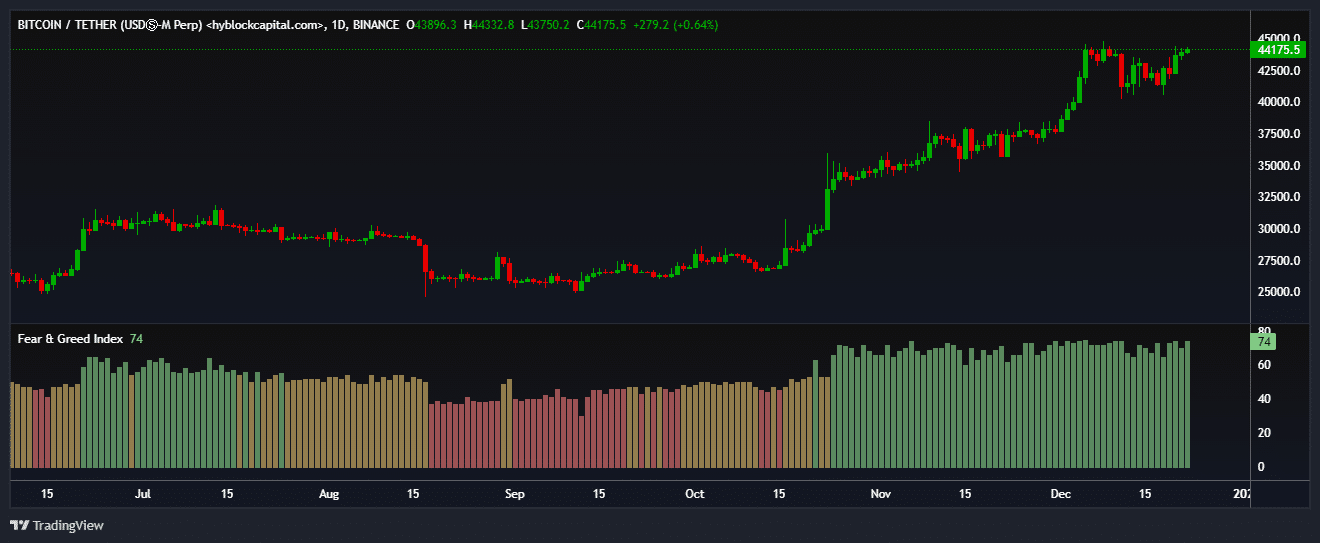Click the green 44175.5 current price tag
Image resolution: width=1320 pixels, height=543 pixels.
pos(1280,50)
